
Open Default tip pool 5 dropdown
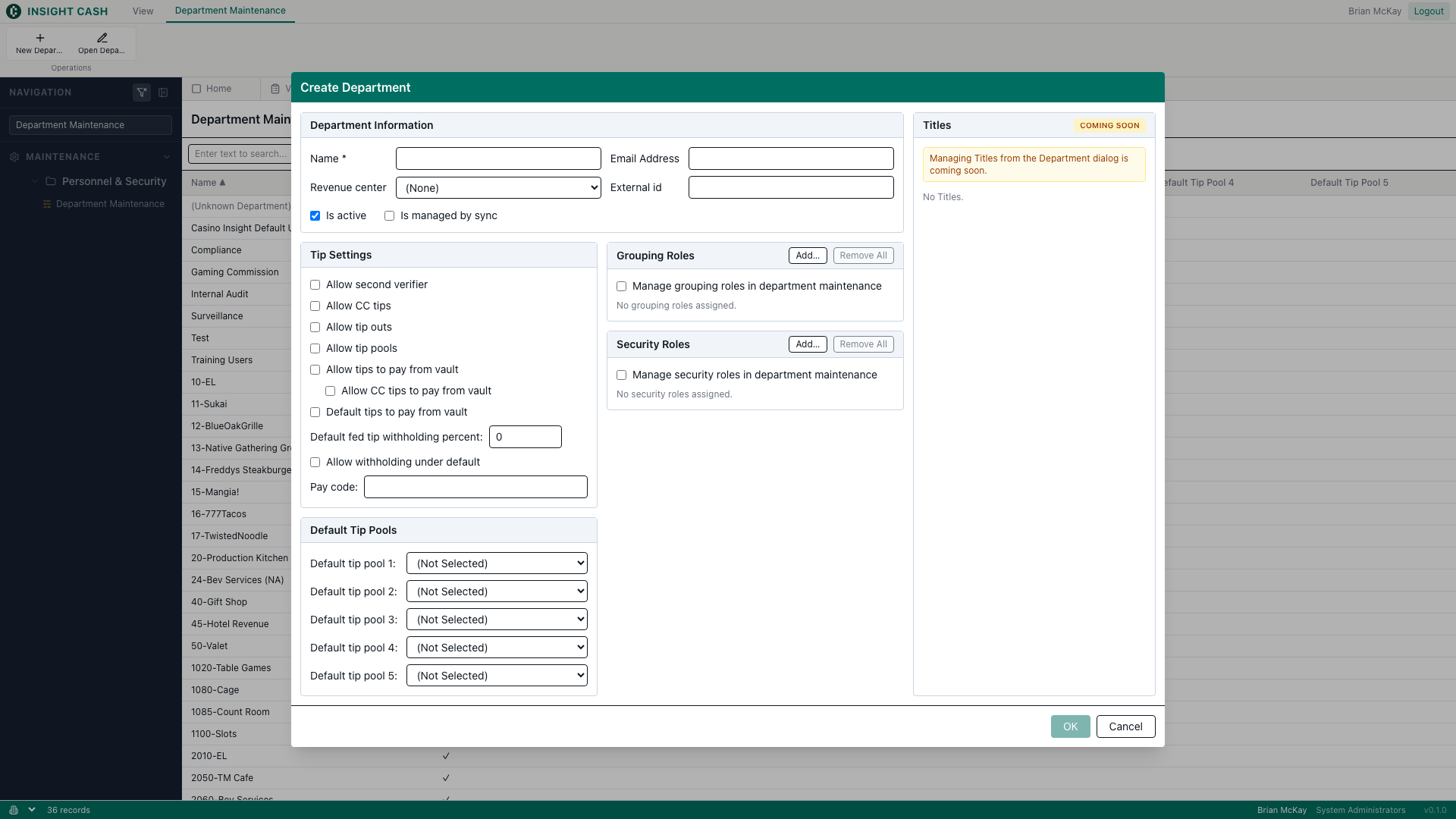(x=497, y=676)
